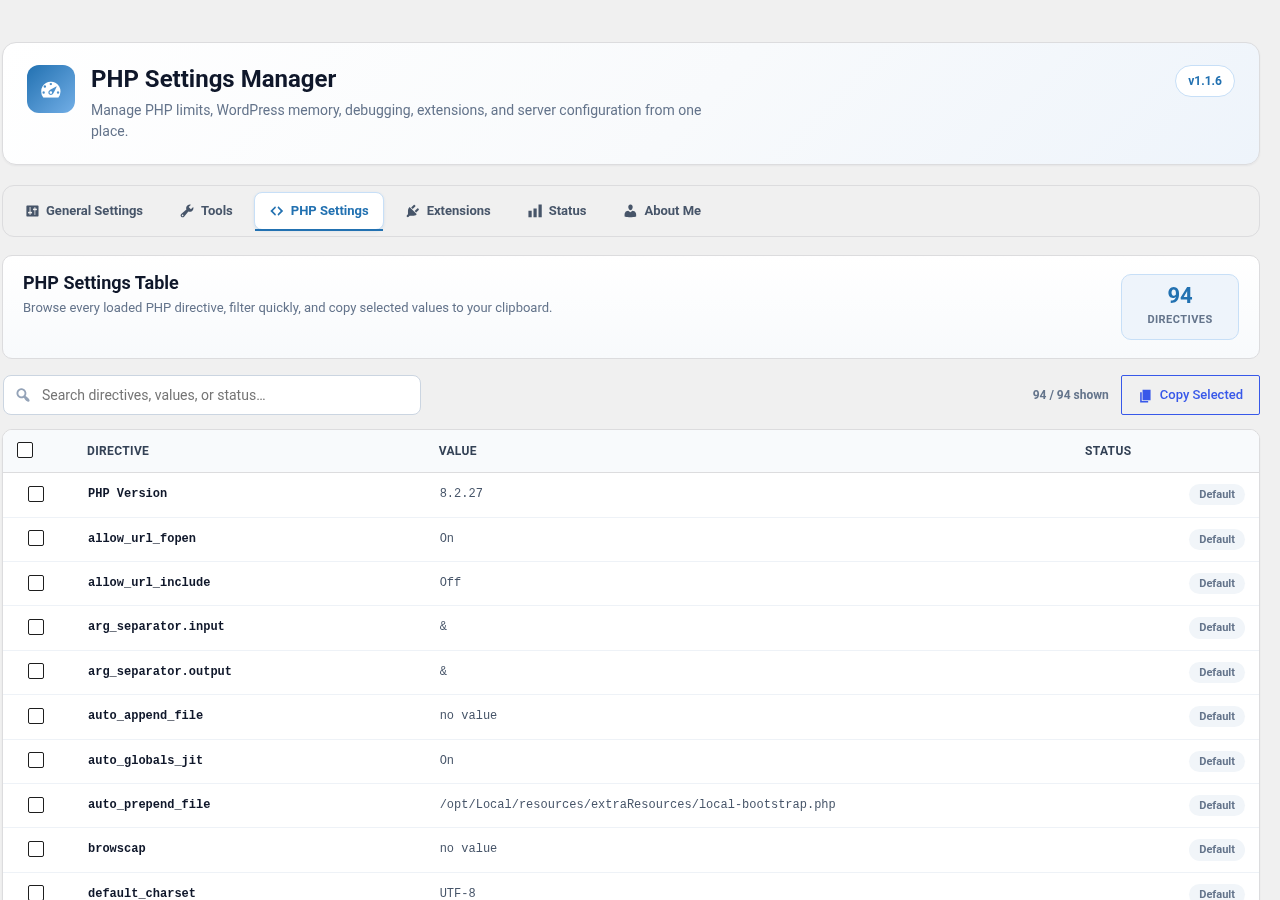Click the Default badge for PHP Version

tap(1217, 494)
